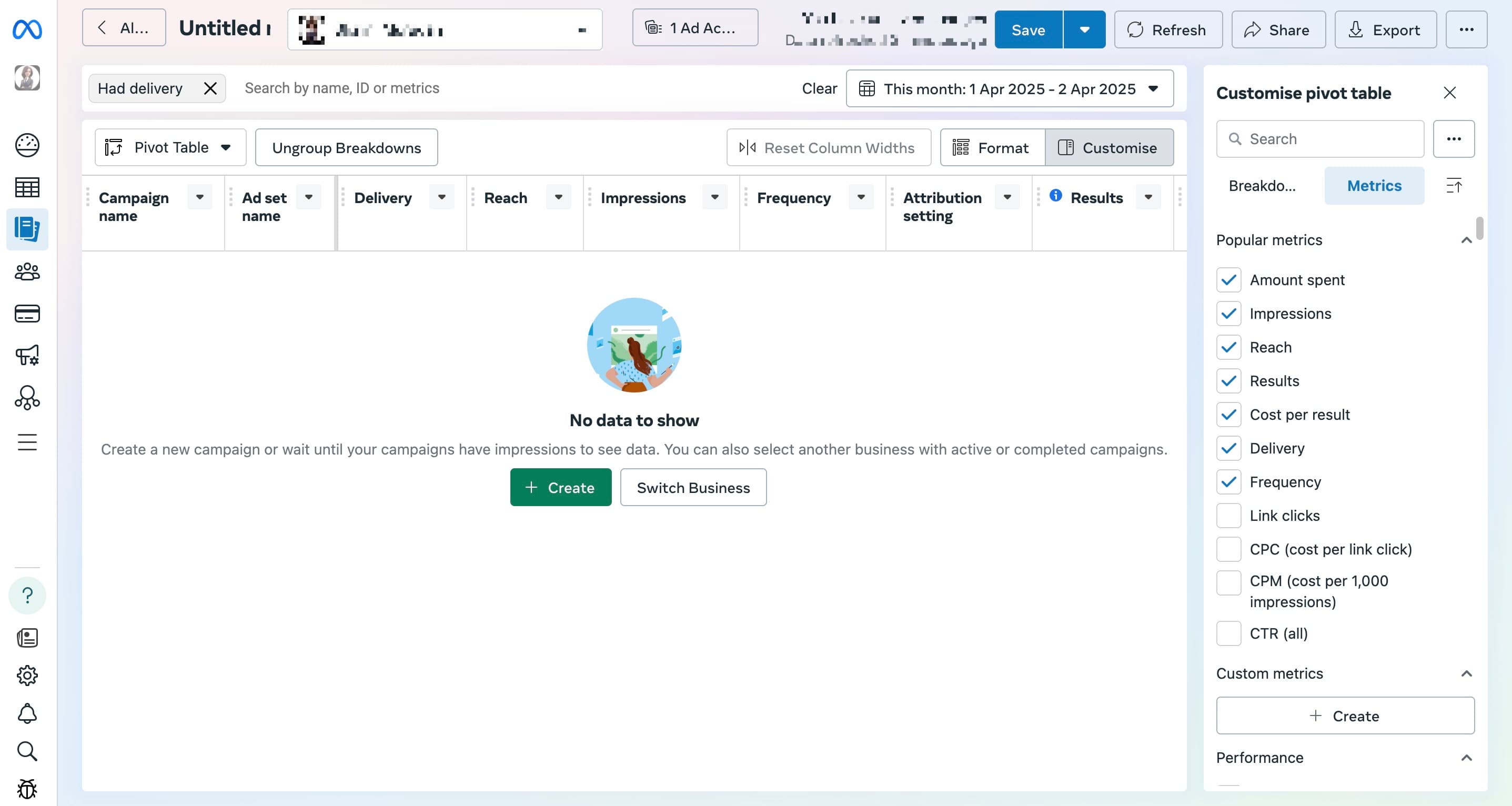
Task: Click the sort metrics icon in panel
Action: (x=1454, y=186)
